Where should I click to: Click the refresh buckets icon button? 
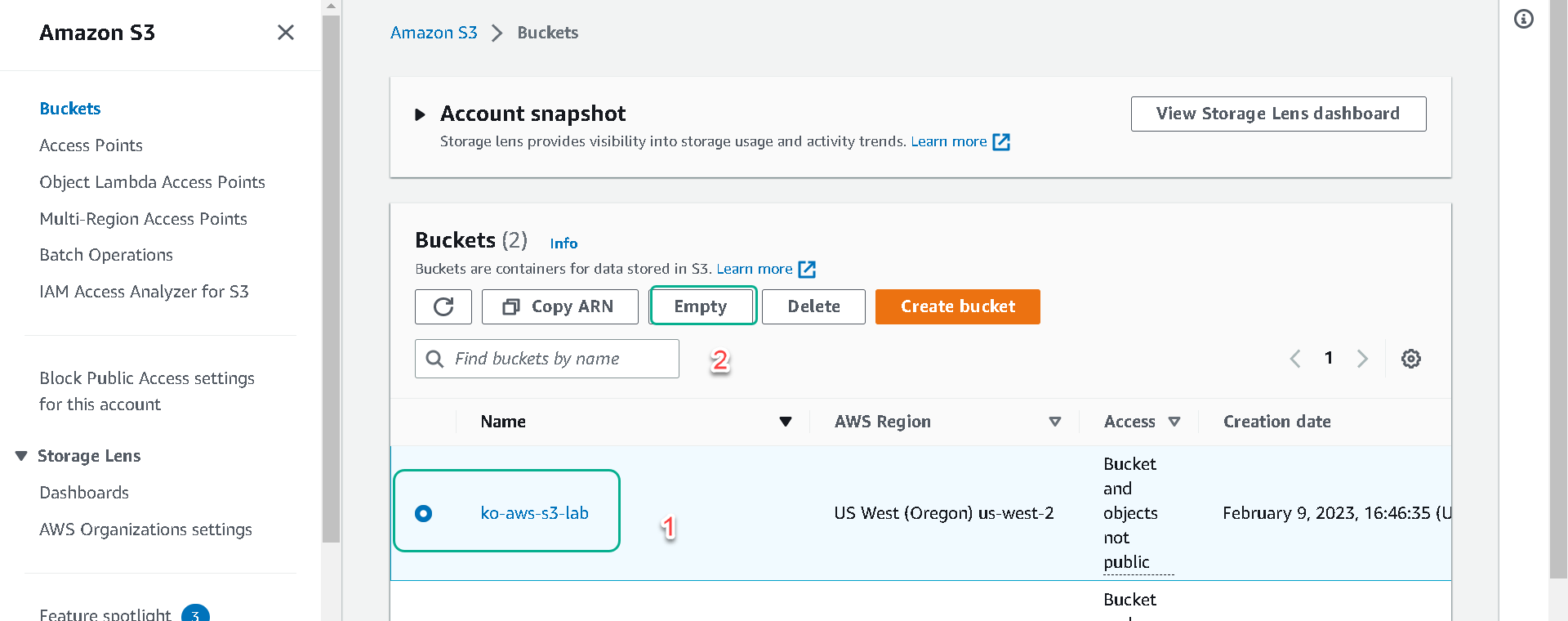click(x=443, y=306)
